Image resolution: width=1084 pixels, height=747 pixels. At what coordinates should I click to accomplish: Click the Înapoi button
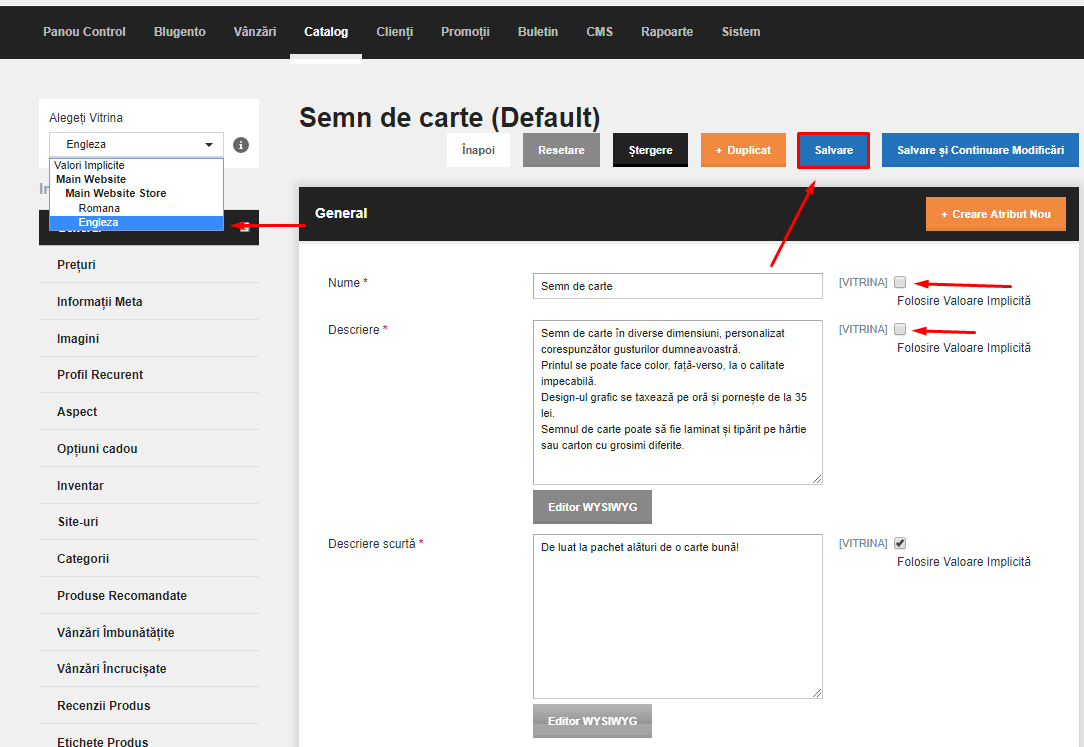pyautogui.click(x=478, y=150)
